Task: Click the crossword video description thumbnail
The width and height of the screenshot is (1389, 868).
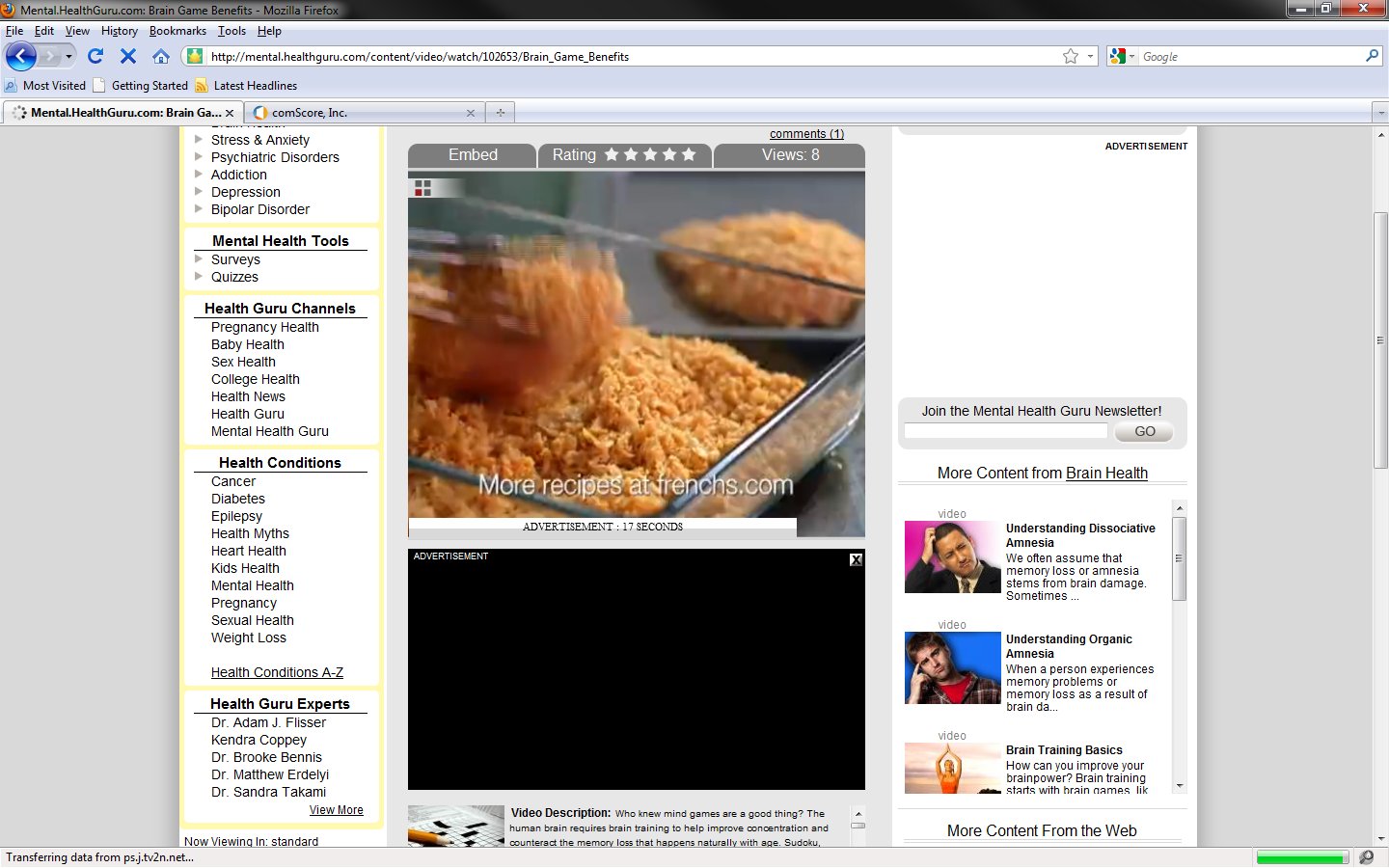Action: click(x=456, y=827)
